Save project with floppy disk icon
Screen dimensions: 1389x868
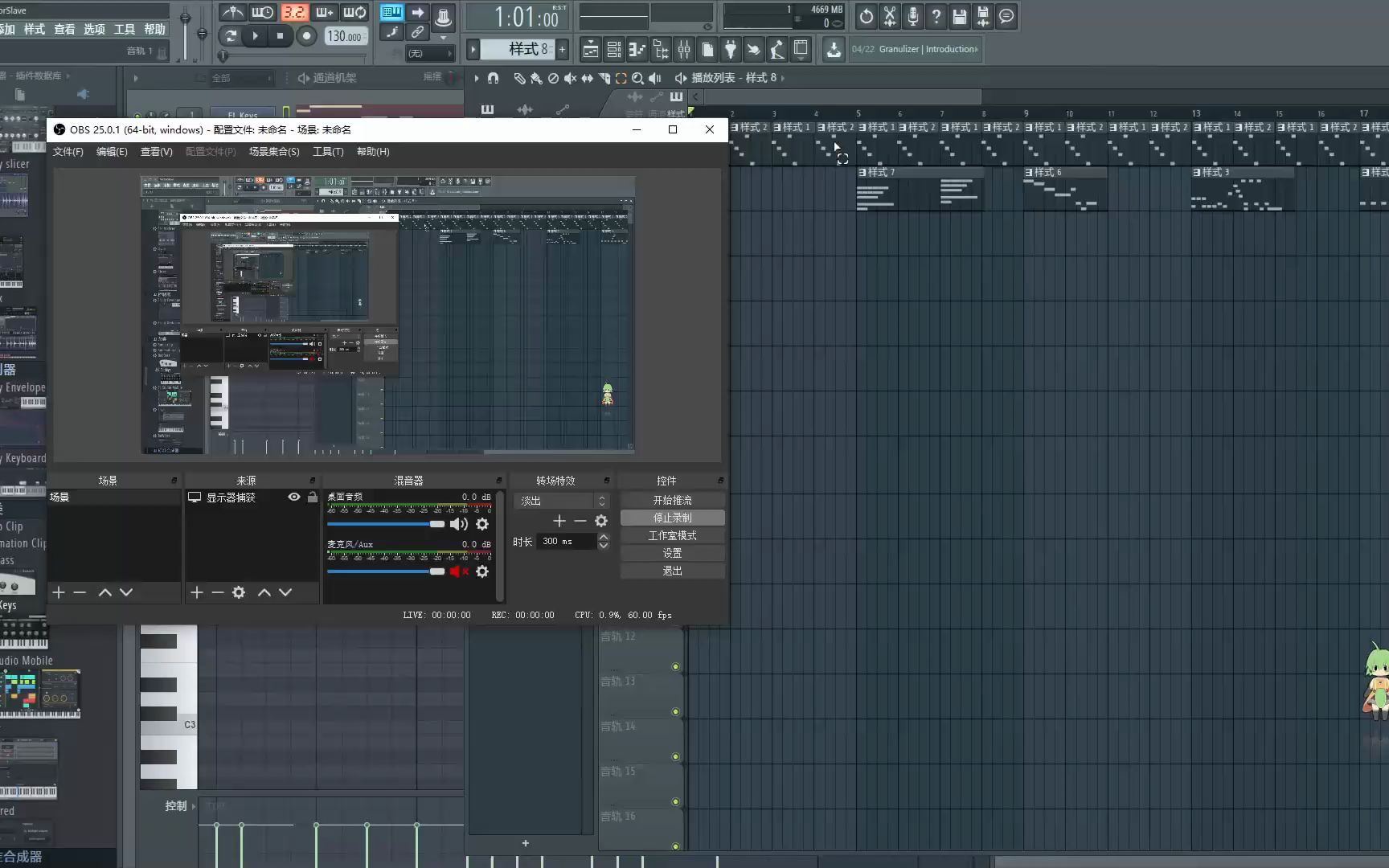pyautogui.click(x=959, y=16)
